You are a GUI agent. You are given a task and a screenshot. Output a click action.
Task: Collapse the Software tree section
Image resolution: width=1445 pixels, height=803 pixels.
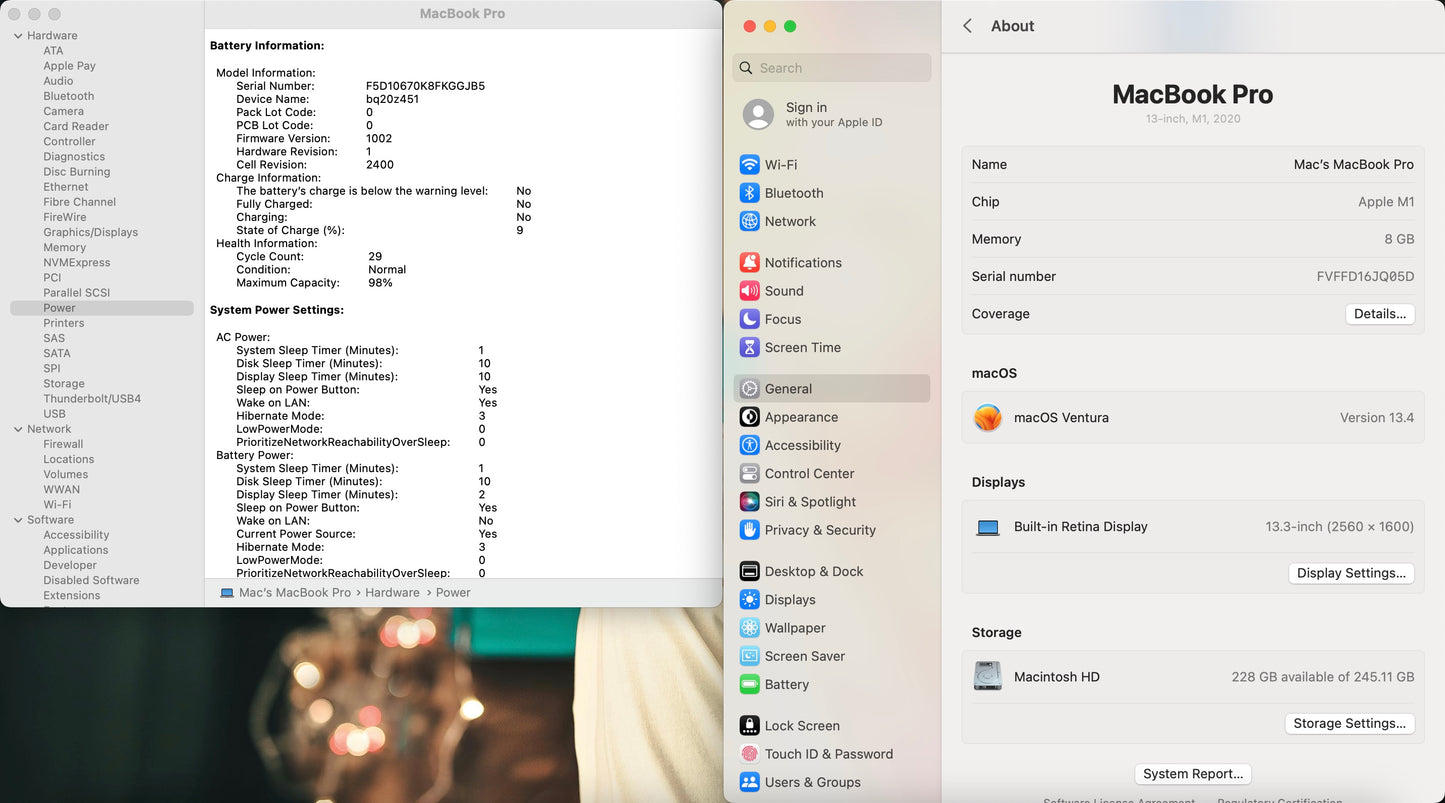point(18,520)
